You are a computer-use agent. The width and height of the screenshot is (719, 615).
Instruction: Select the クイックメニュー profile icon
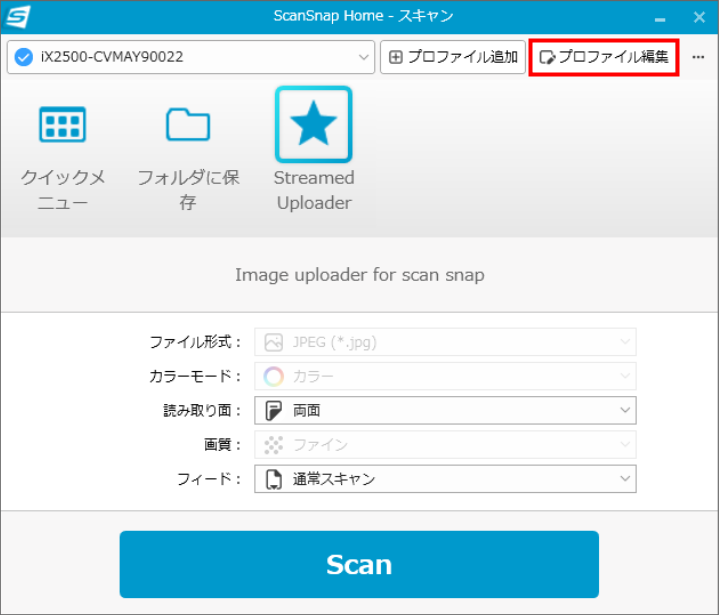pyautogui.click(x=62, y=125)
